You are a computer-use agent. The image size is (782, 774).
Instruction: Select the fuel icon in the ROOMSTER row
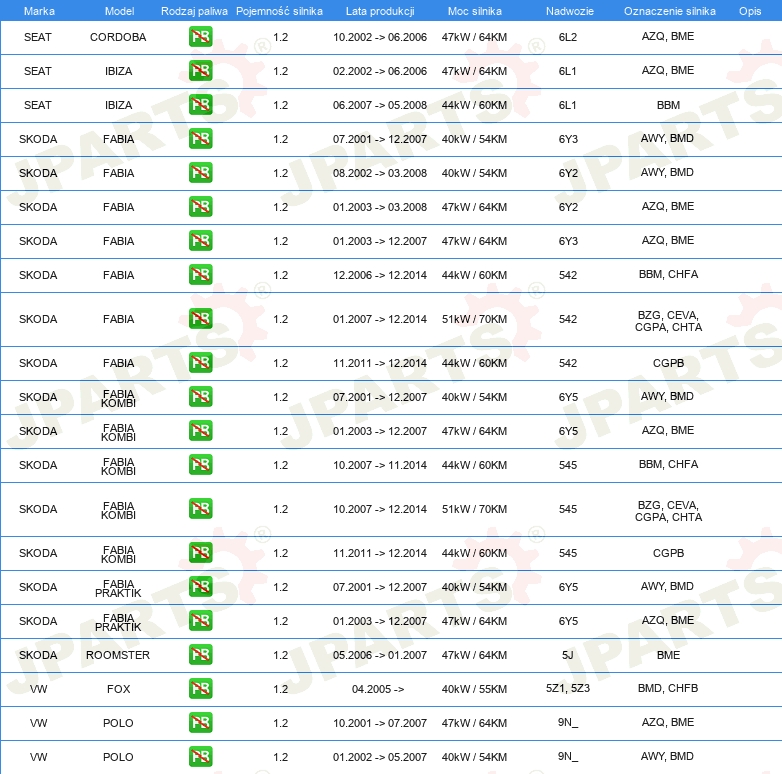pos(200,654)
